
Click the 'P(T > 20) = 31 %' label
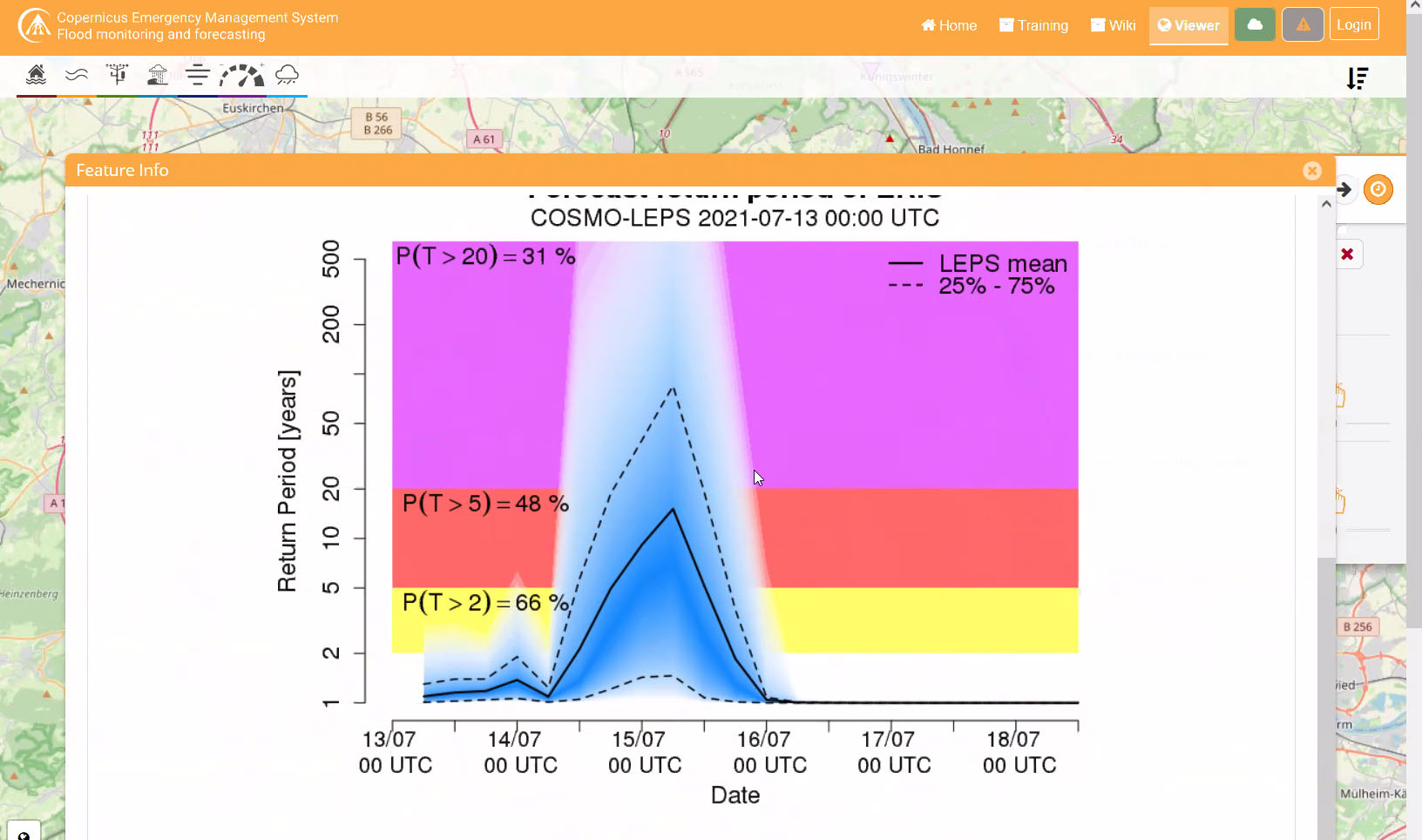click(485, 256)
